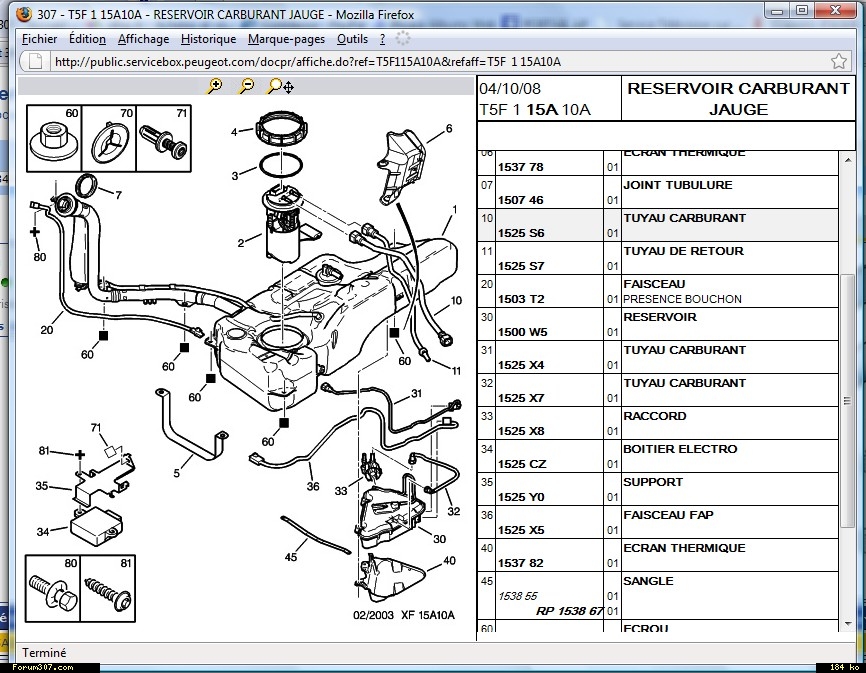Viewport: 866px width, 673px height.
Task: Click the 02/2003 XF 15A10A diagram caption
Action: [404, 615]
